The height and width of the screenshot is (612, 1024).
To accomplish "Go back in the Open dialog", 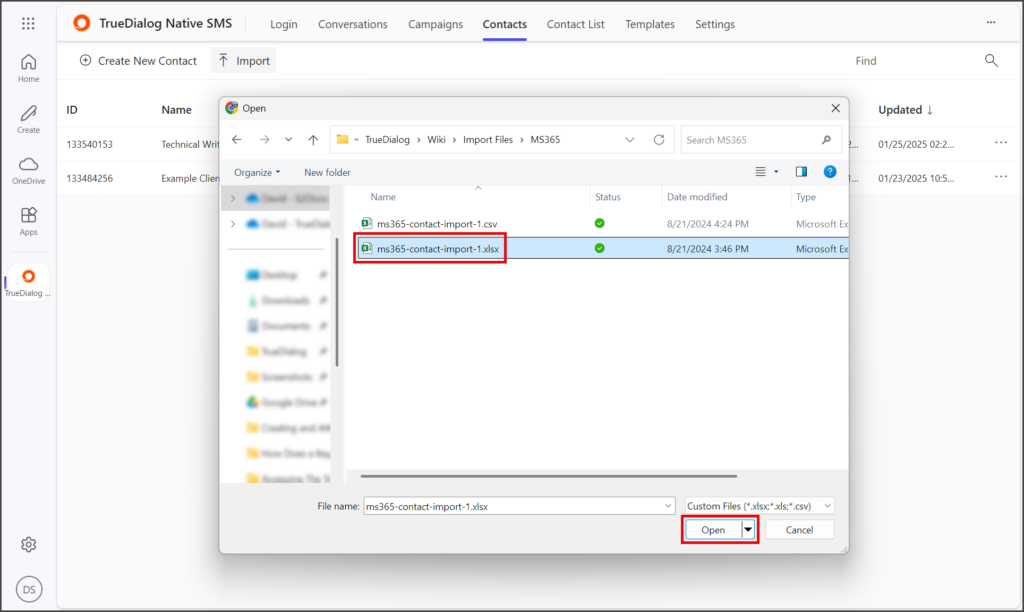I will click(x=236, y=139).
